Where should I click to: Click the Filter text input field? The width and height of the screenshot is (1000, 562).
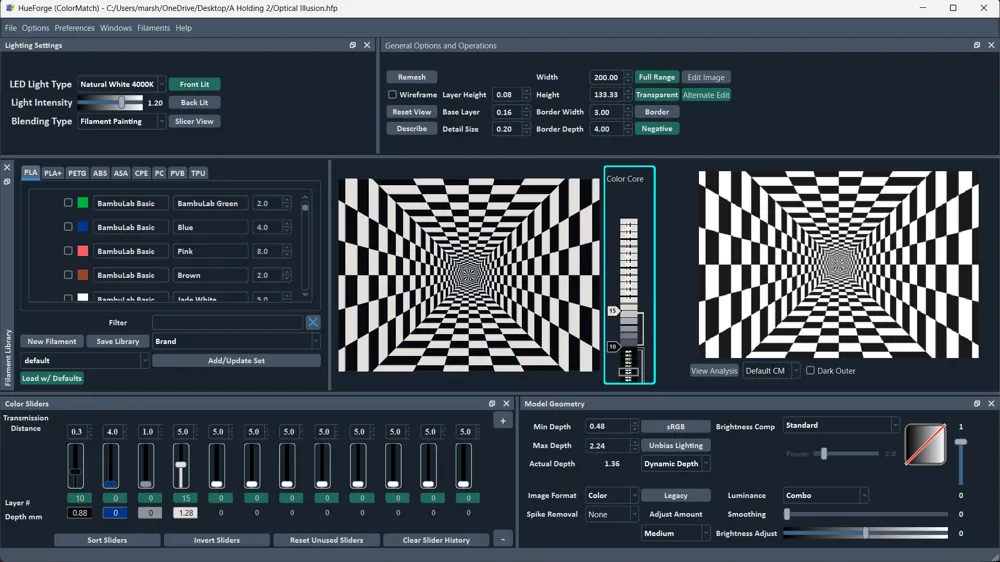pos(227,322)
